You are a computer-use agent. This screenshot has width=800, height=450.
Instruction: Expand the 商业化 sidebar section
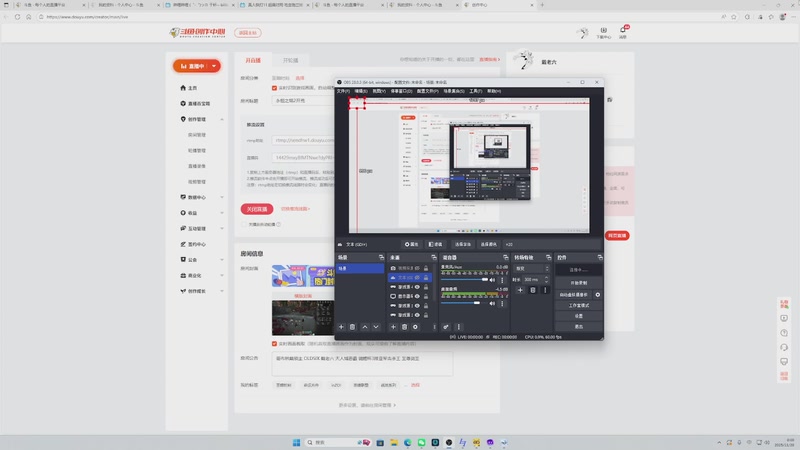coord(222,276)
